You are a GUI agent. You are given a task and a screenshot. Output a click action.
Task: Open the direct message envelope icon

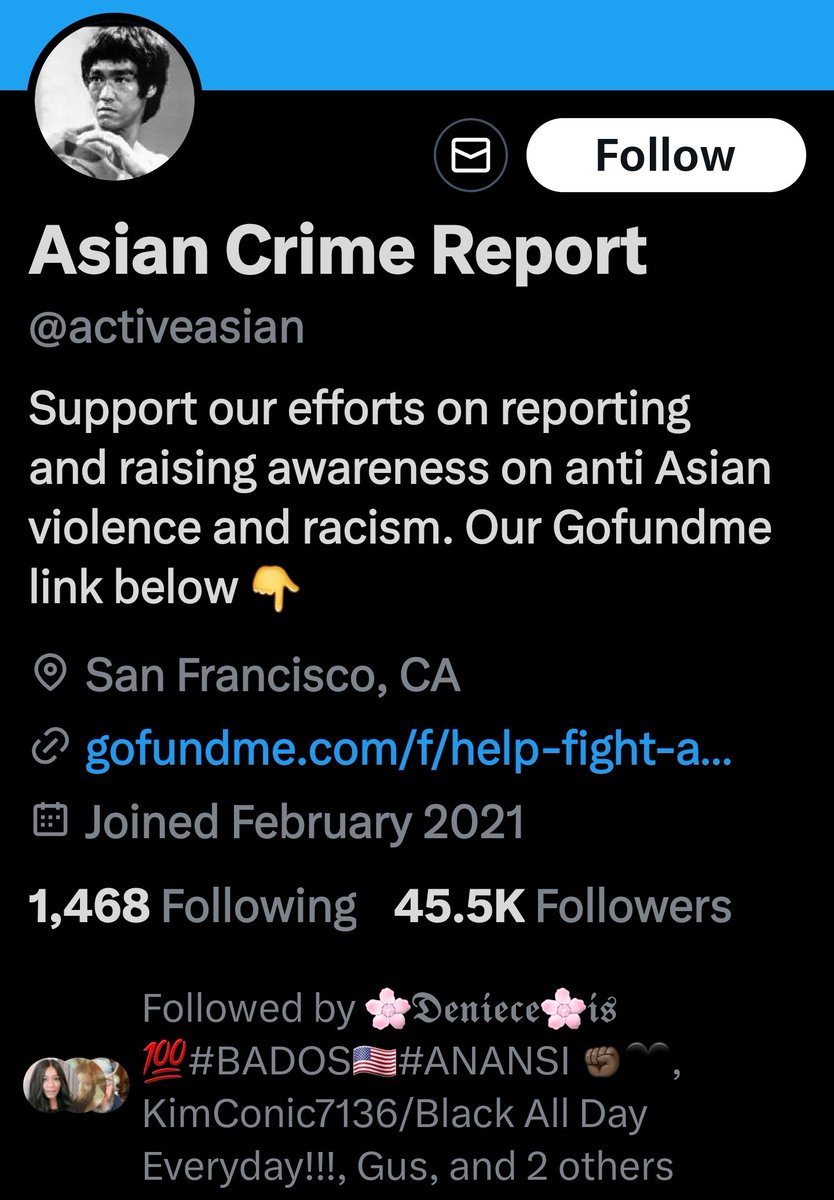pyautogui.click(x=471, y=156)
